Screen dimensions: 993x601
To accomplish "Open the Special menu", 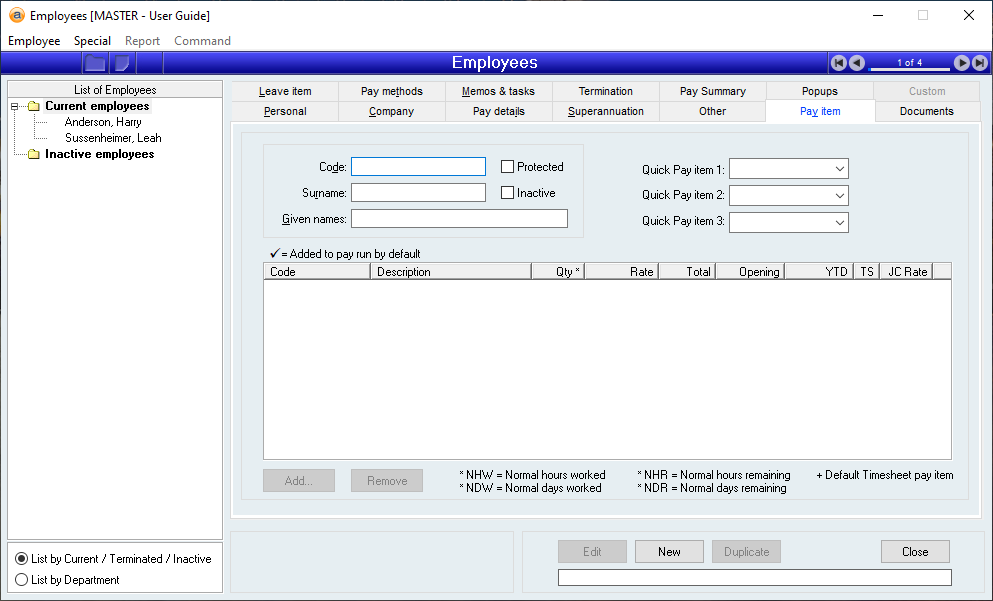I will pos(92,41).
